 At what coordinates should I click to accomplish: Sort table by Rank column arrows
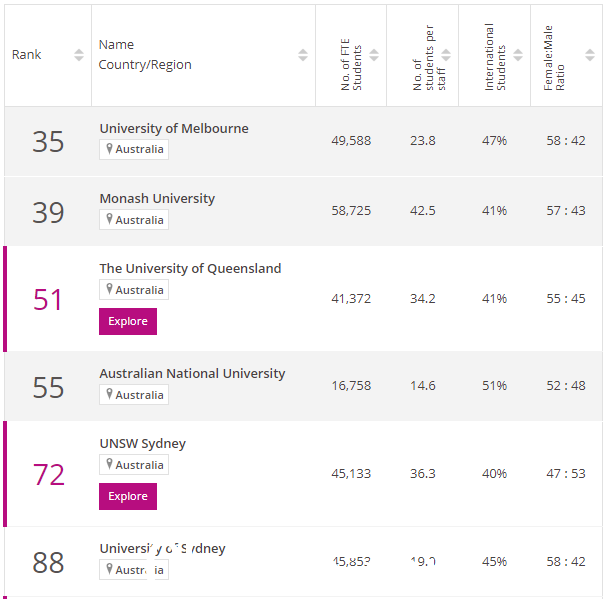point(79,55)
